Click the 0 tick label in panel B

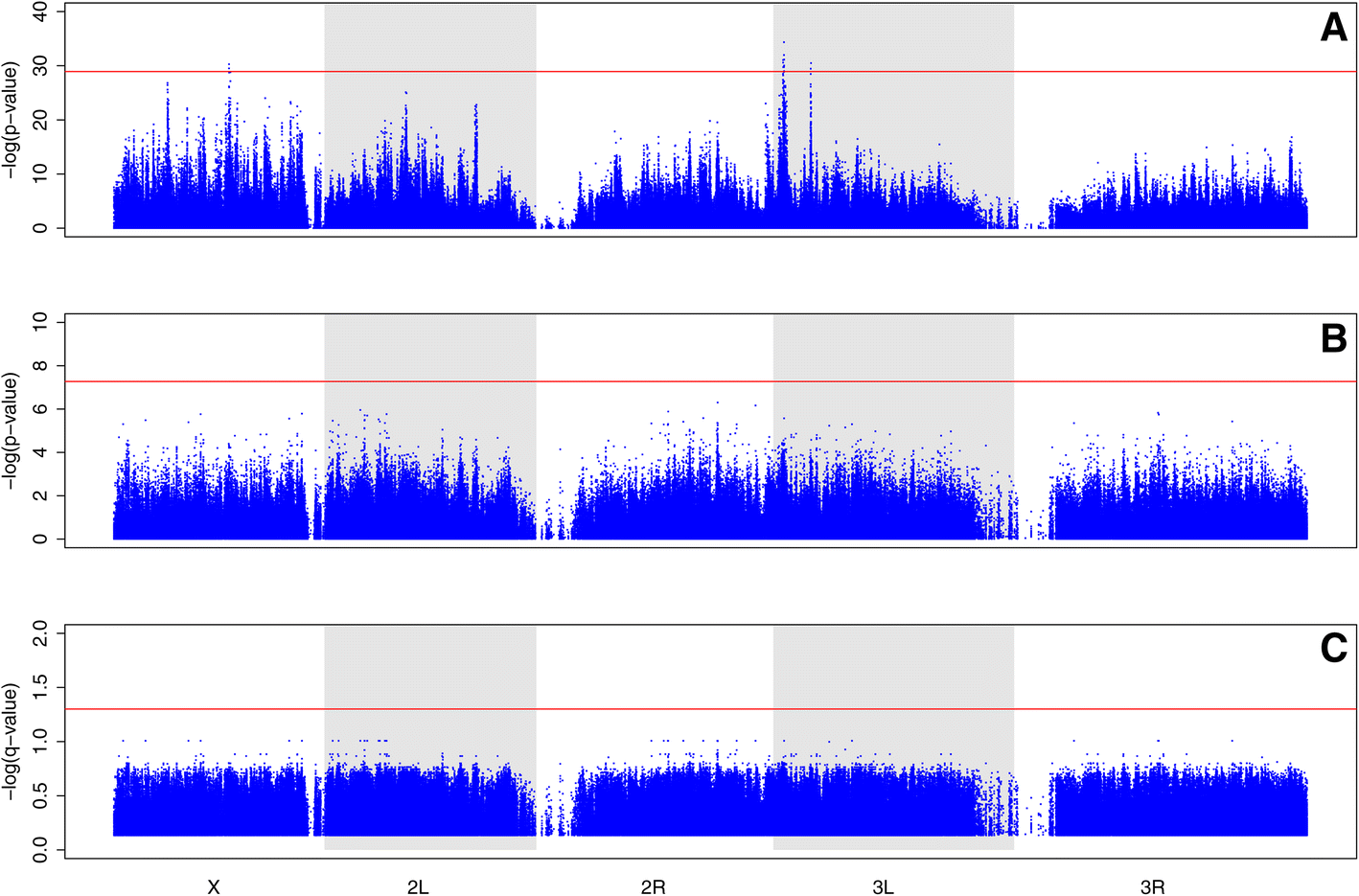click(41, 539)
